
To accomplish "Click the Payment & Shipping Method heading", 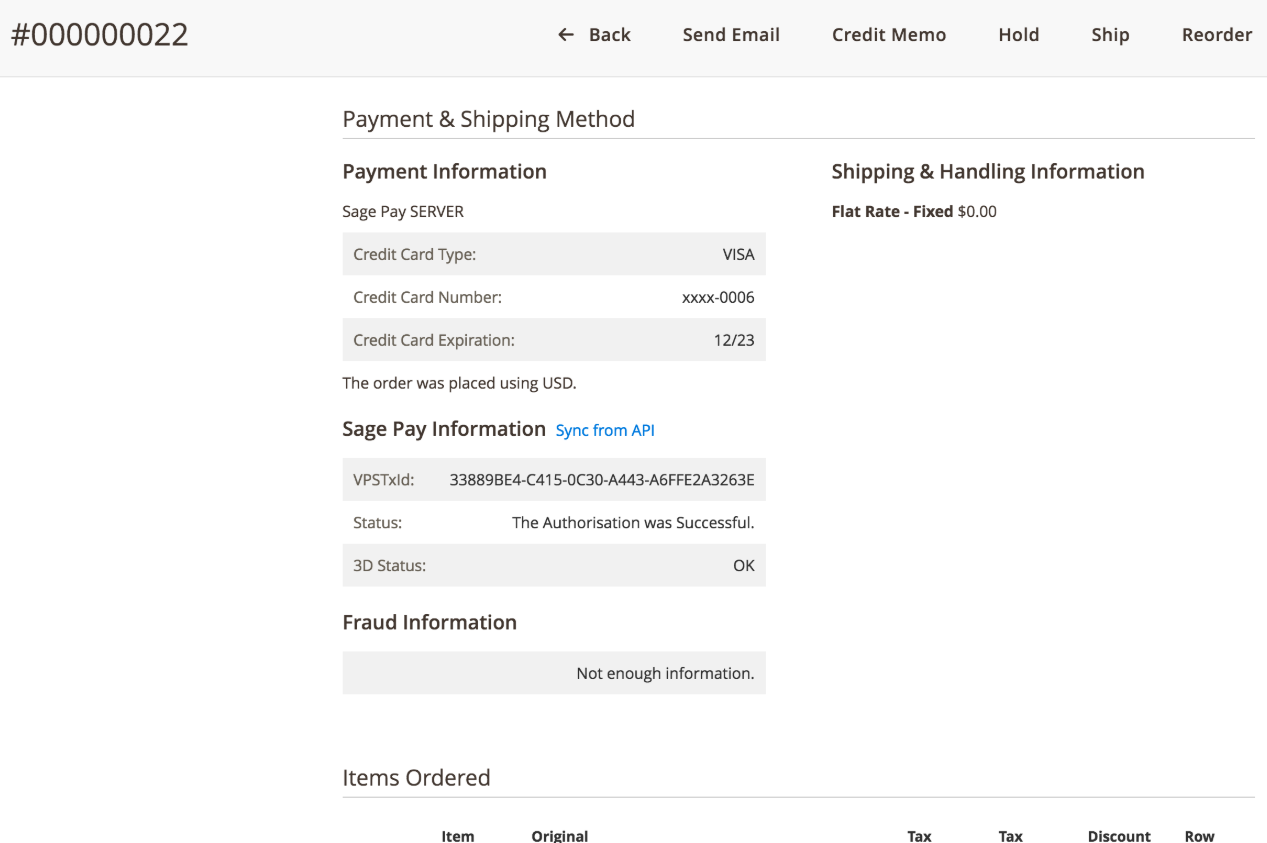I will [x=488, y=119].
